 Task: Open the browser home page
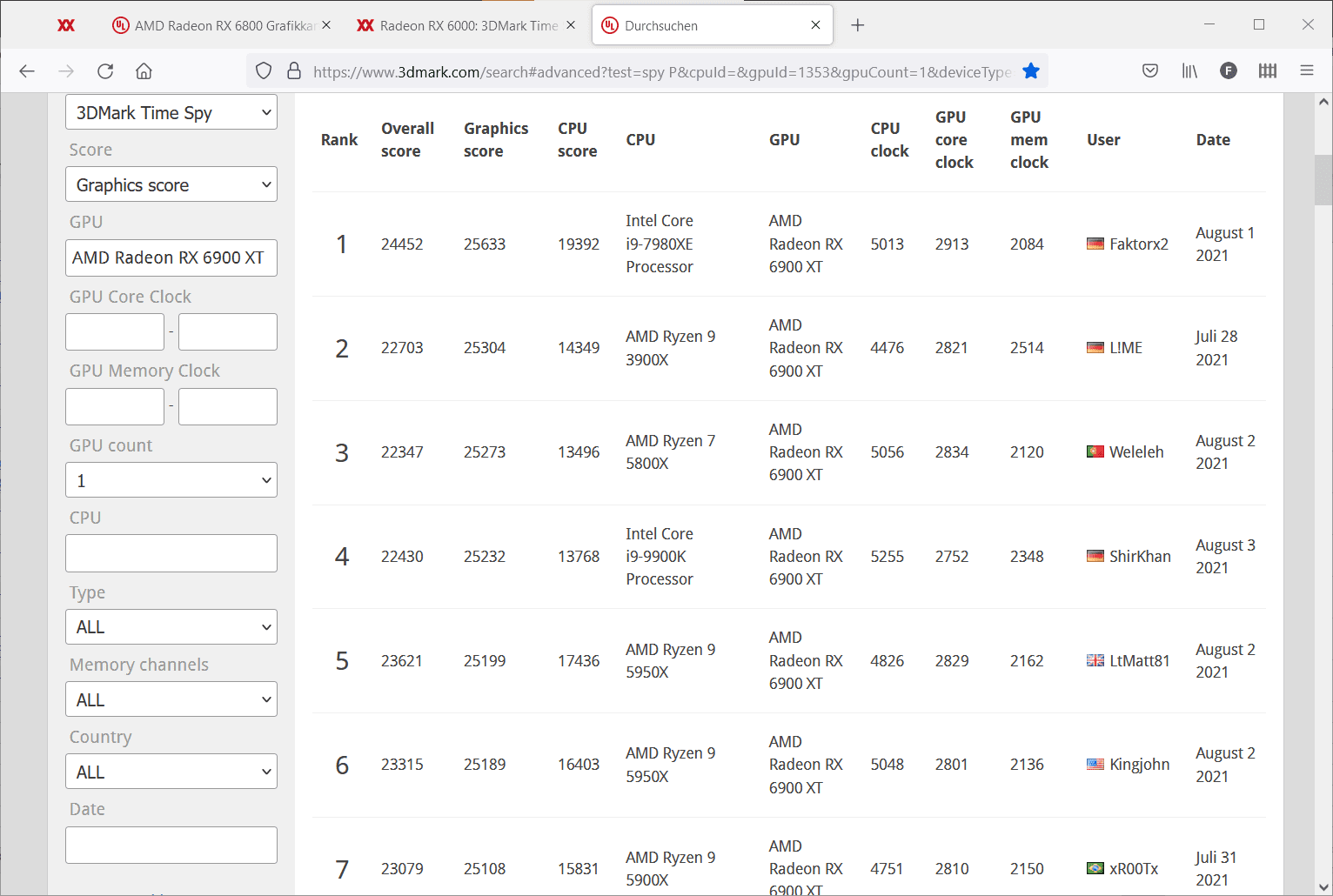[x=144, y=71]
